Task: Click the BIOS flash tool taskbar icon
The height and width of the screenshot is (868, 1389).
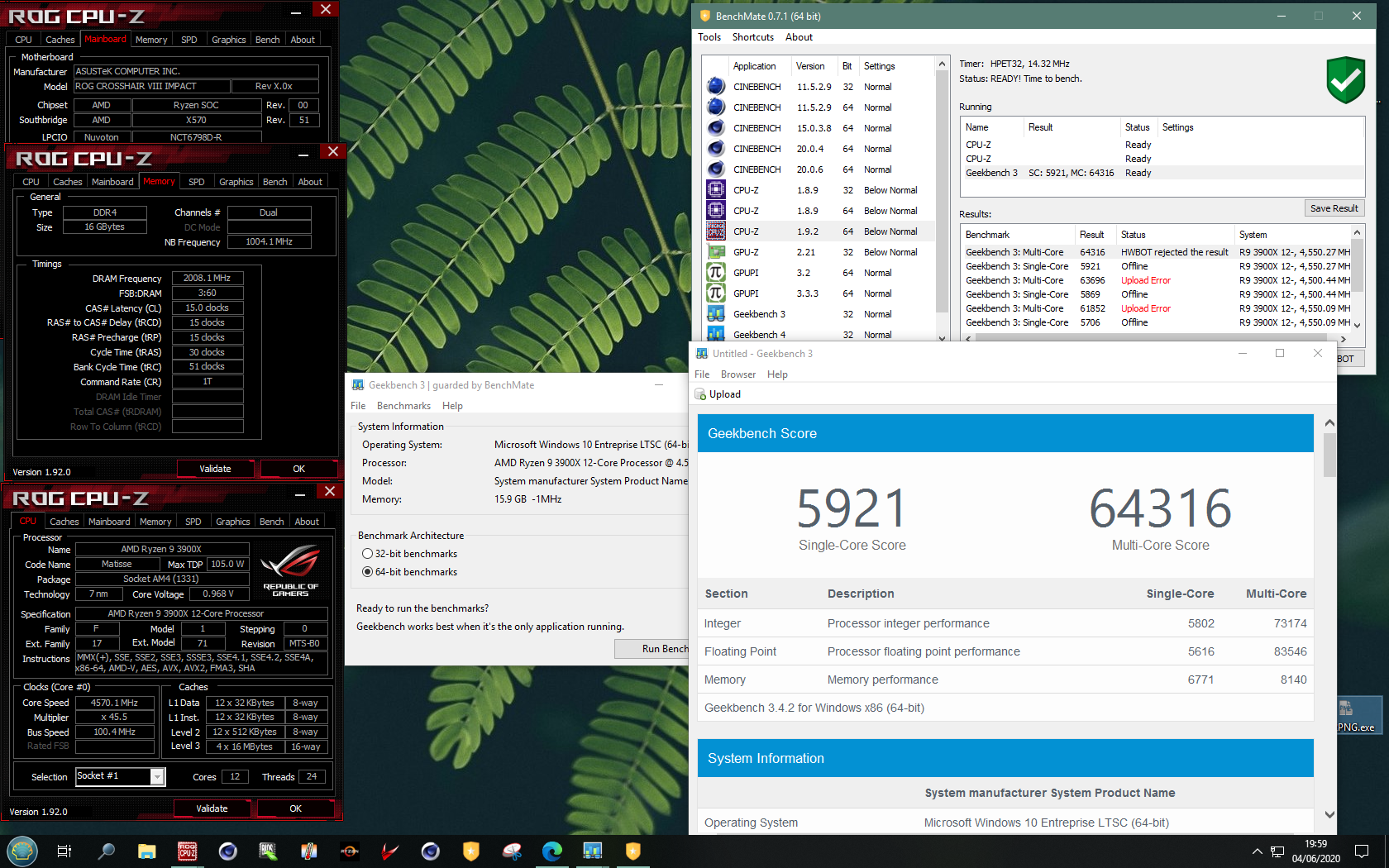Action: [x=268, y=851]
